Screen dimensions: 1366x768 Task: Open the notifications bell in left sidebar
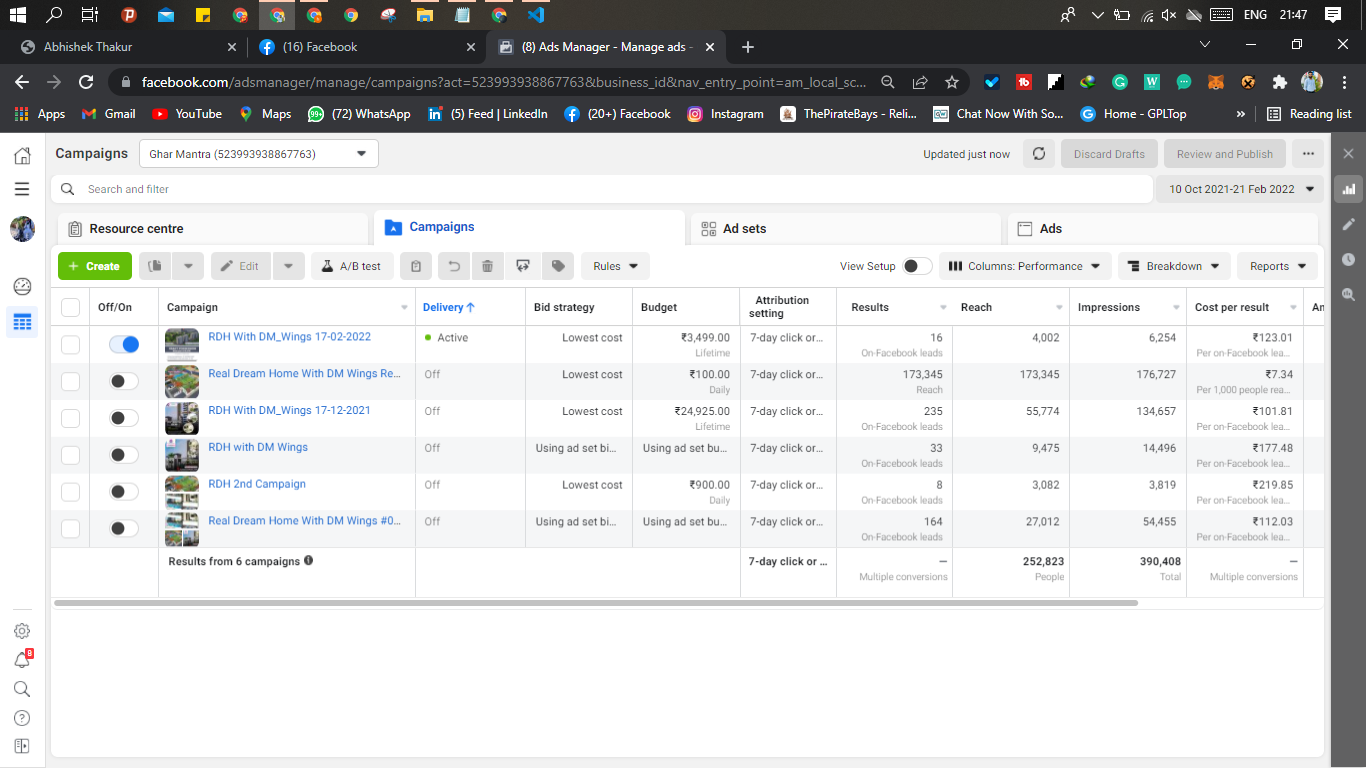[x=22, y=660]
